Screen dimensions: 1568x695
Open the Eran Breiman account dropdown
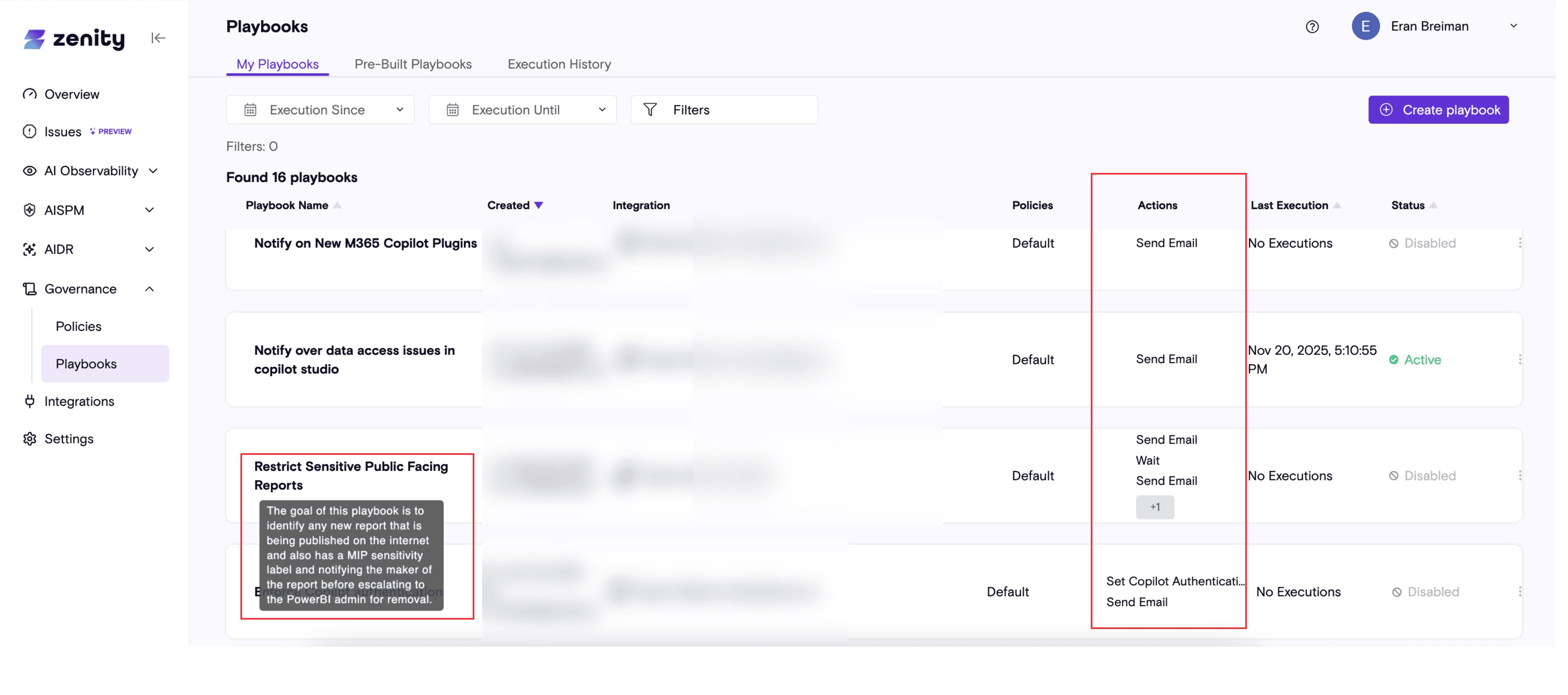[x=1513, y=26]
